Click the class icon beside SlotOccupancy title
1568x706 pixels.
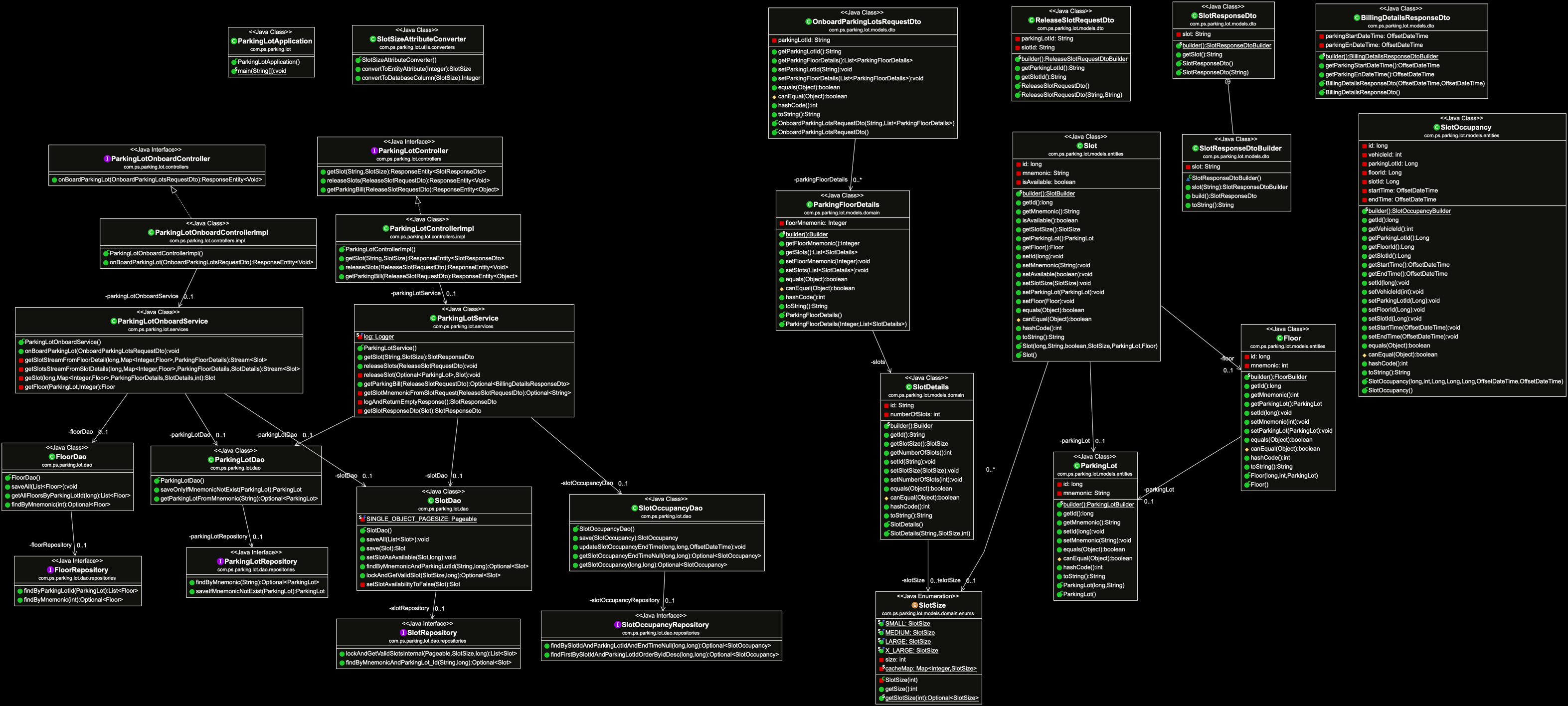(x=1436, y=127)
